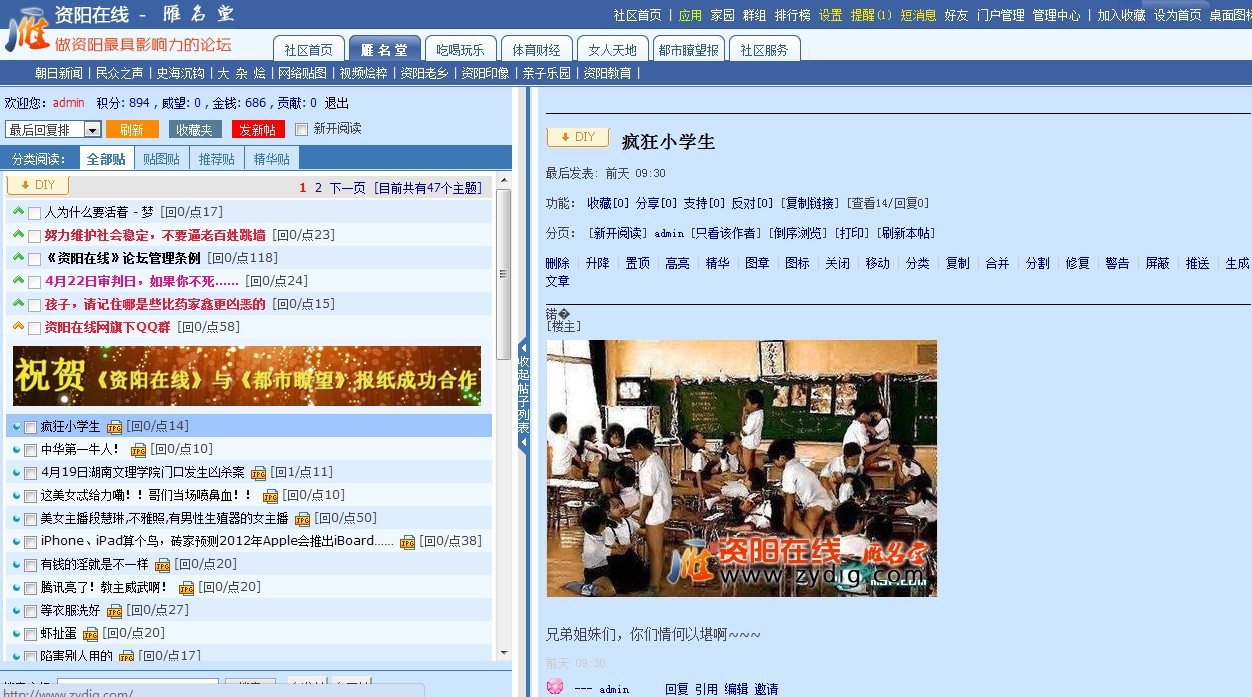
Task: Open the 社区服务 board tab
Action: pyautogui.click(x=764, y=49)
